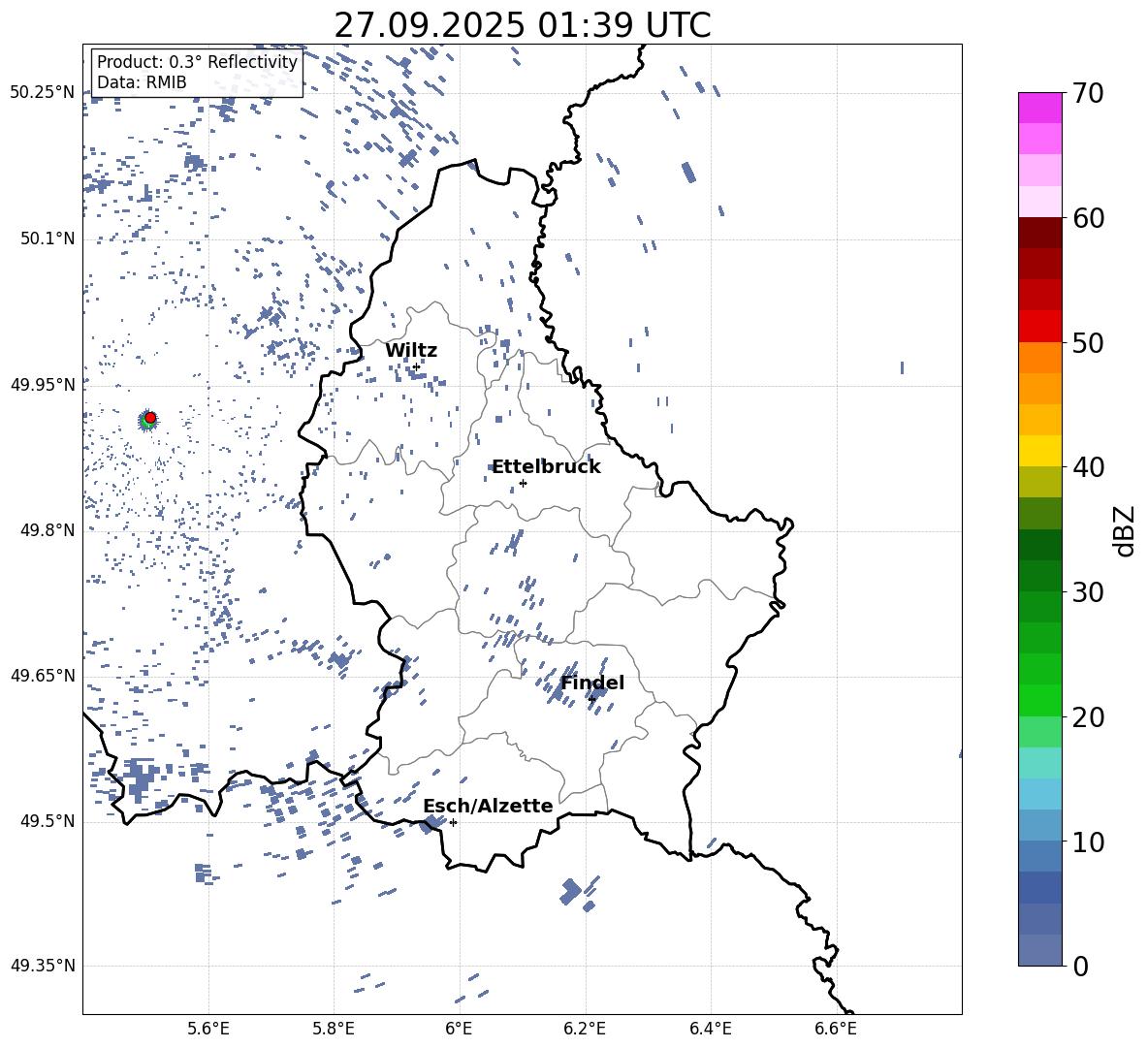The height and width of the screenshot is (1048, 1148).
Task: Click the Esch/Alzette station cross marker
Action: click(453, 822)
